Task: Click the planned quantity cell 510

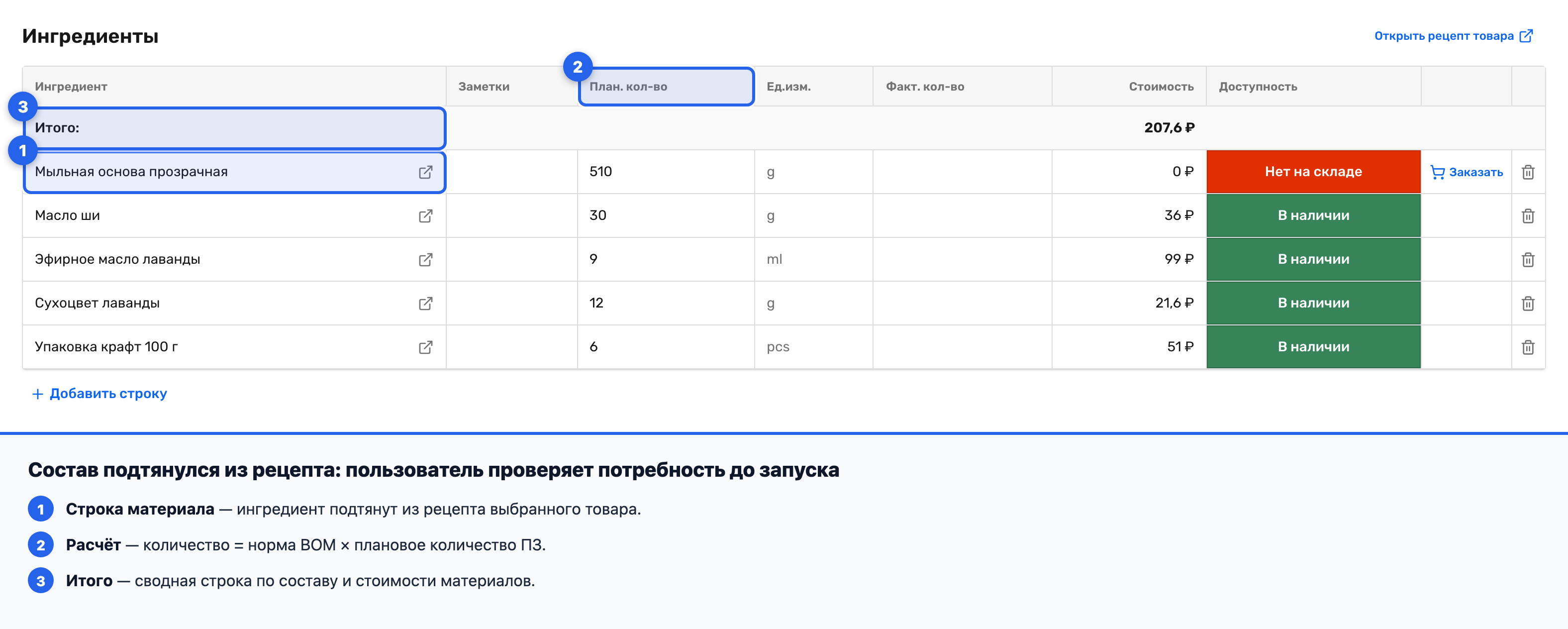Action: (666, 172)
